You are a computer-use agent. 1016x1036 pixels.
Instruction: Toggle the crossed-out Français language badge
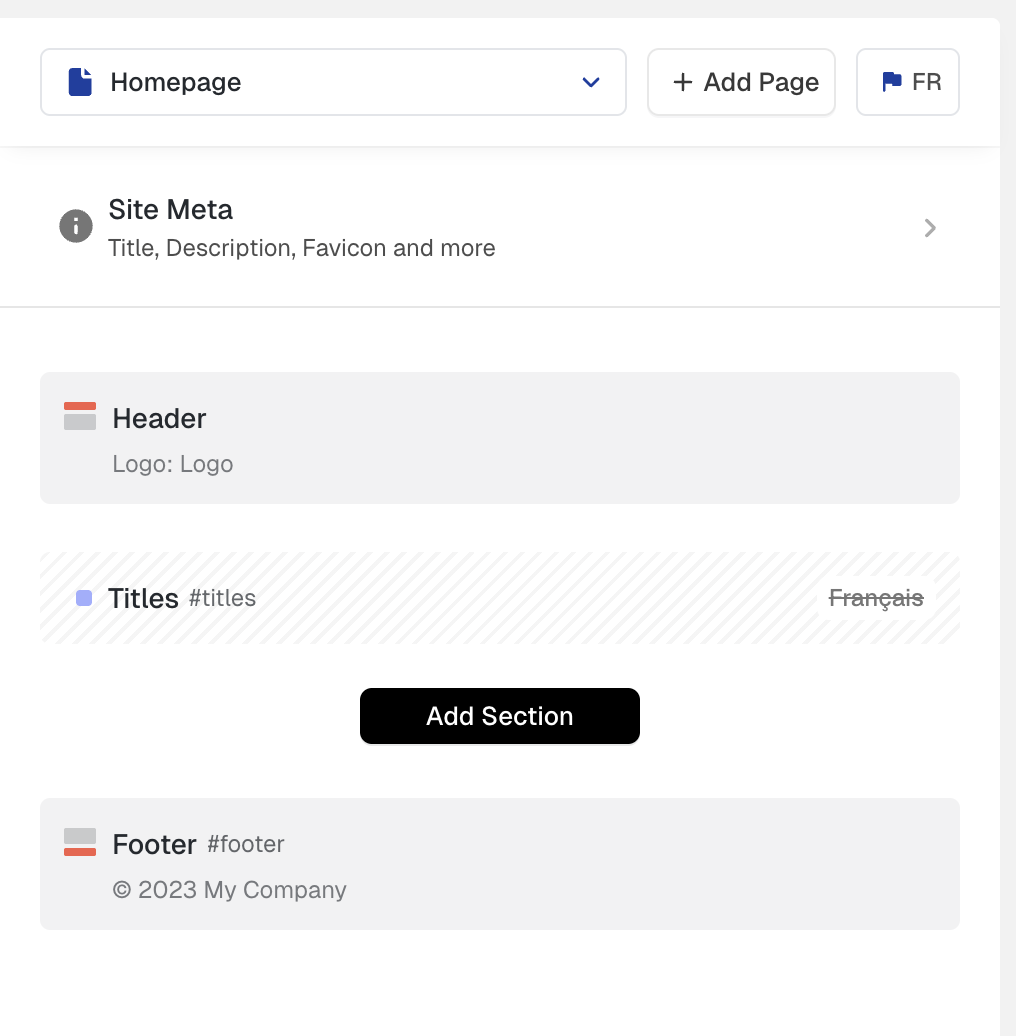[x=876, y=598]
